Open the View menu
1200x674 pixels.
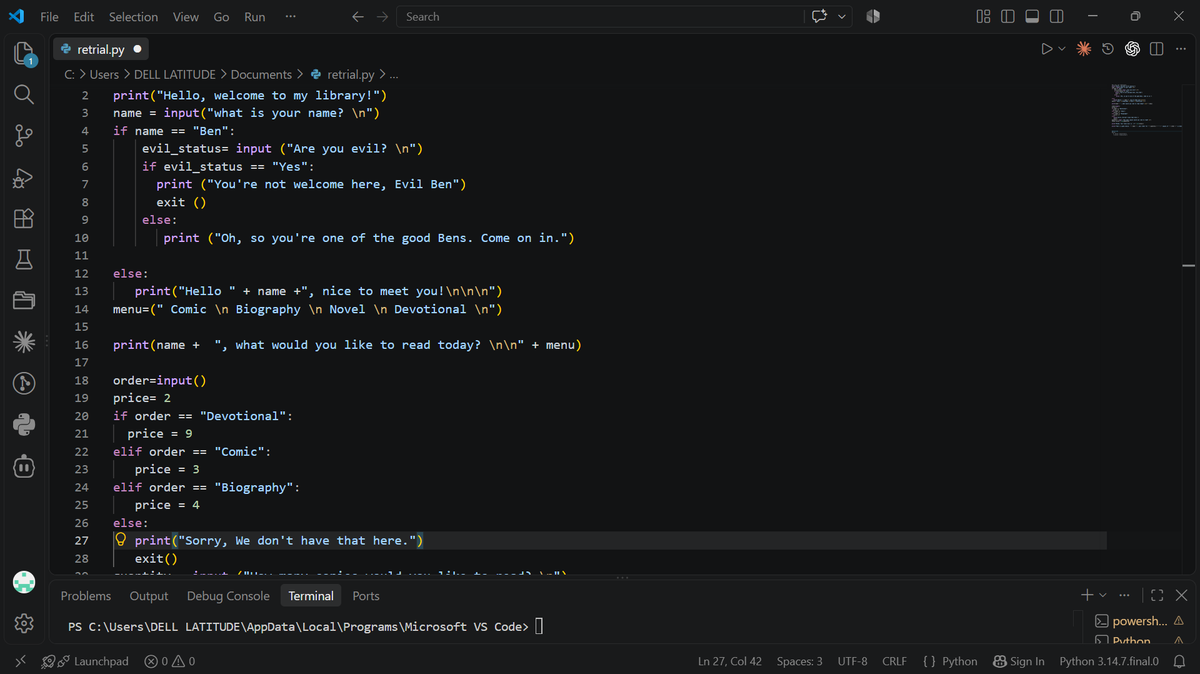click(x=185, y=17)
